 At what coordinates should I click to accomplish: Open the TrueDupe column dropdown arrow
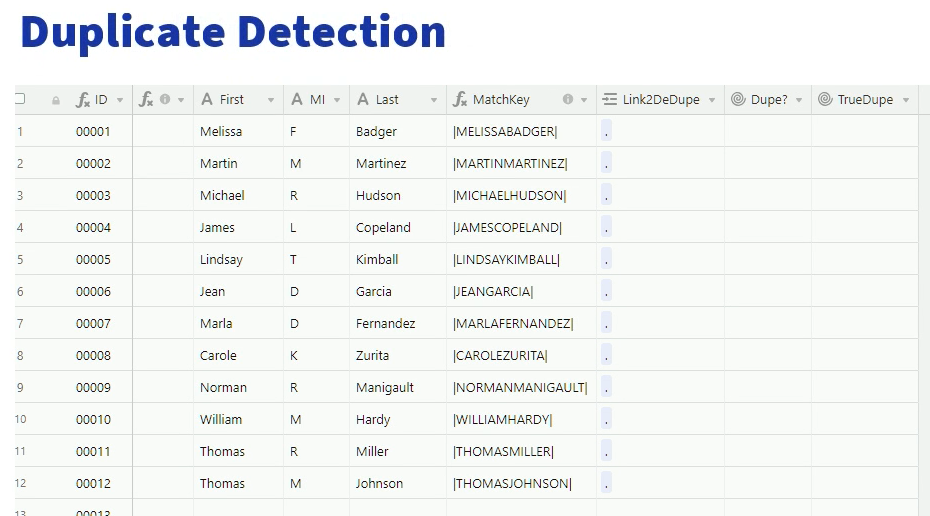coord(906,100)
